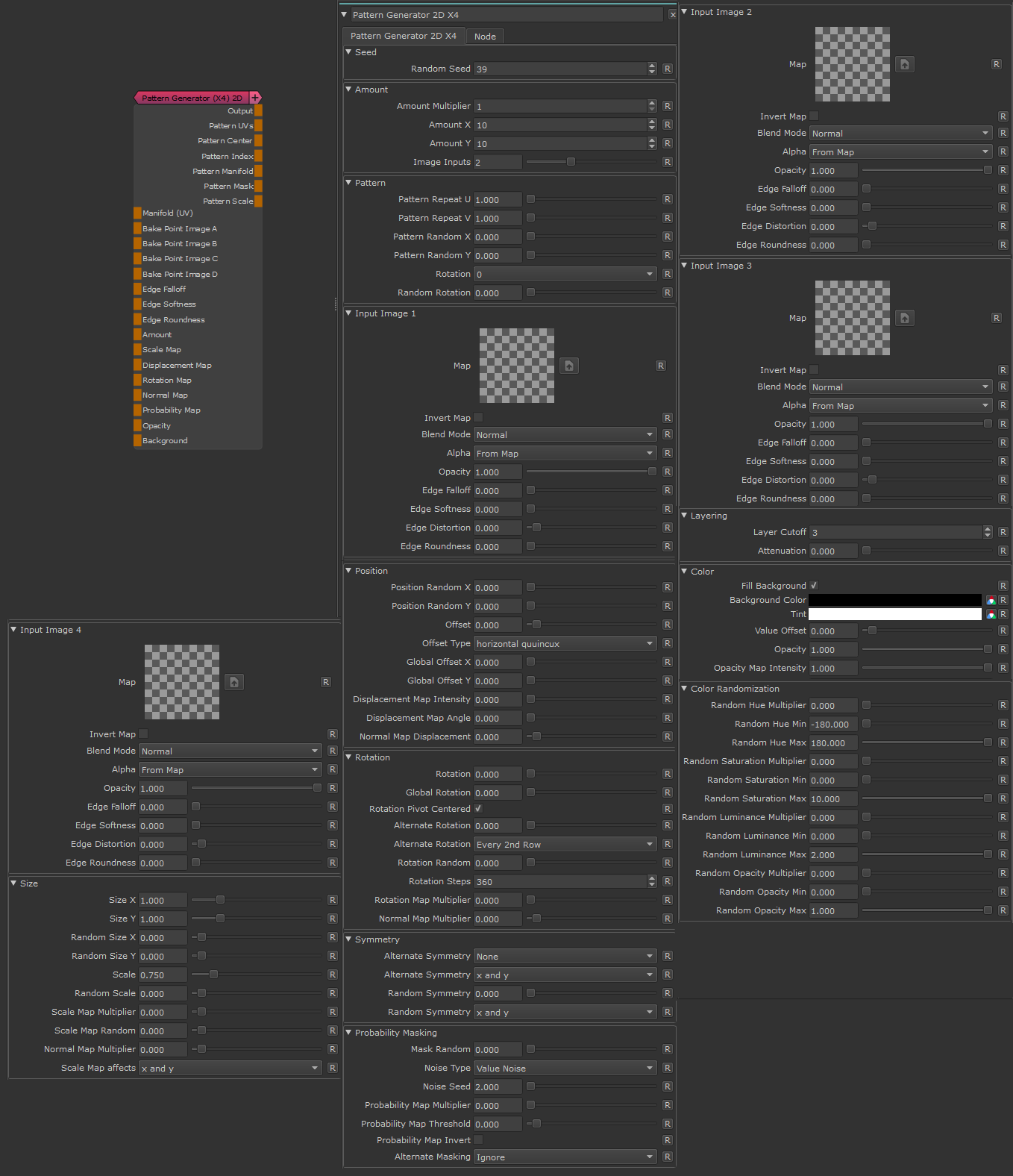Open color picker icon beside Tint
The width and height of the screenshot is (1013, 1176).
pos(991,614)
